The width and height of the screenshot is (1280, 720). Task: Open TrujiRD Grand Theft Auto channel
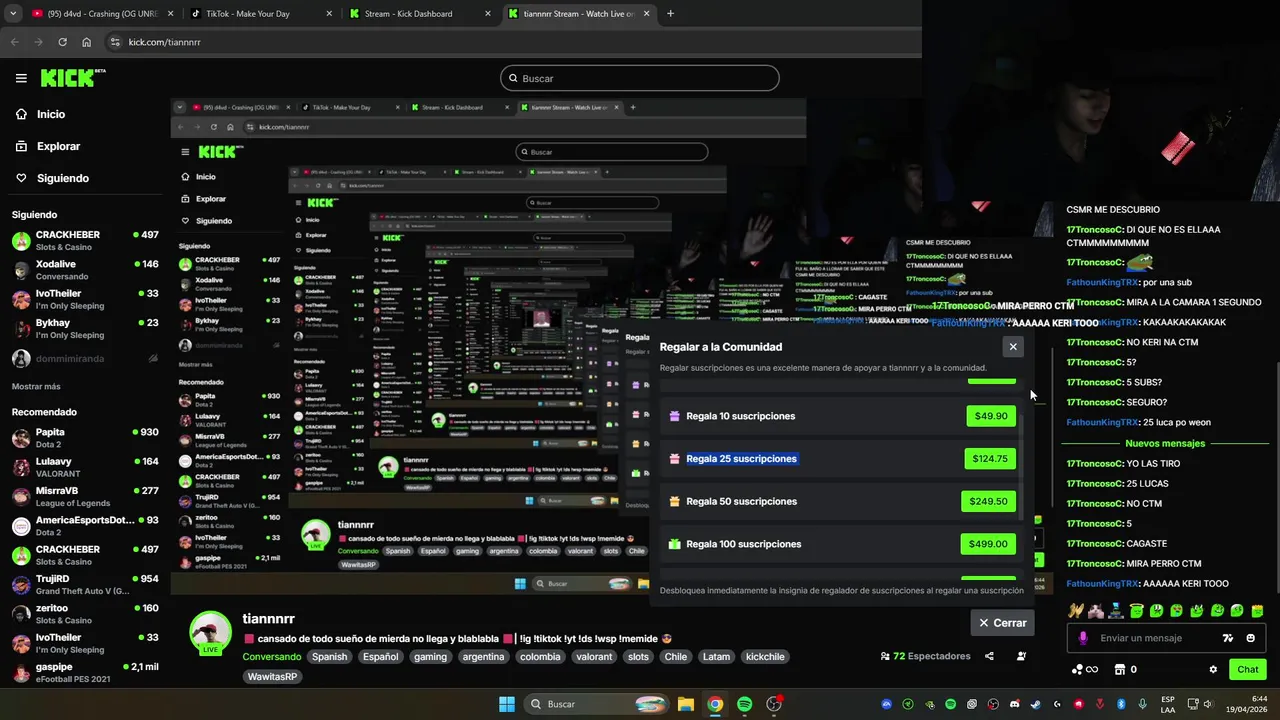[85, 584]
